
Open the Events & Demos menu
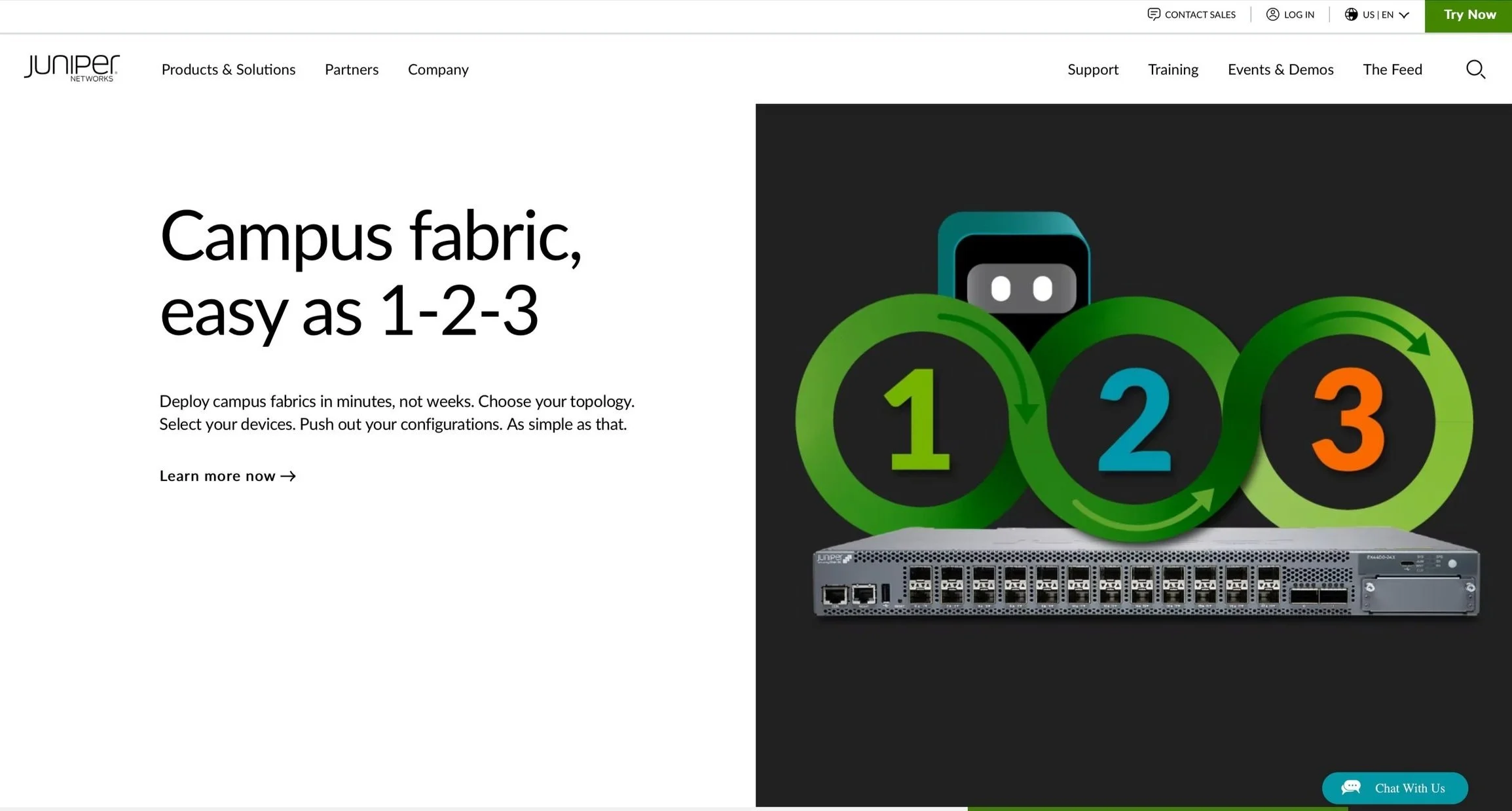coord(1280,69)
